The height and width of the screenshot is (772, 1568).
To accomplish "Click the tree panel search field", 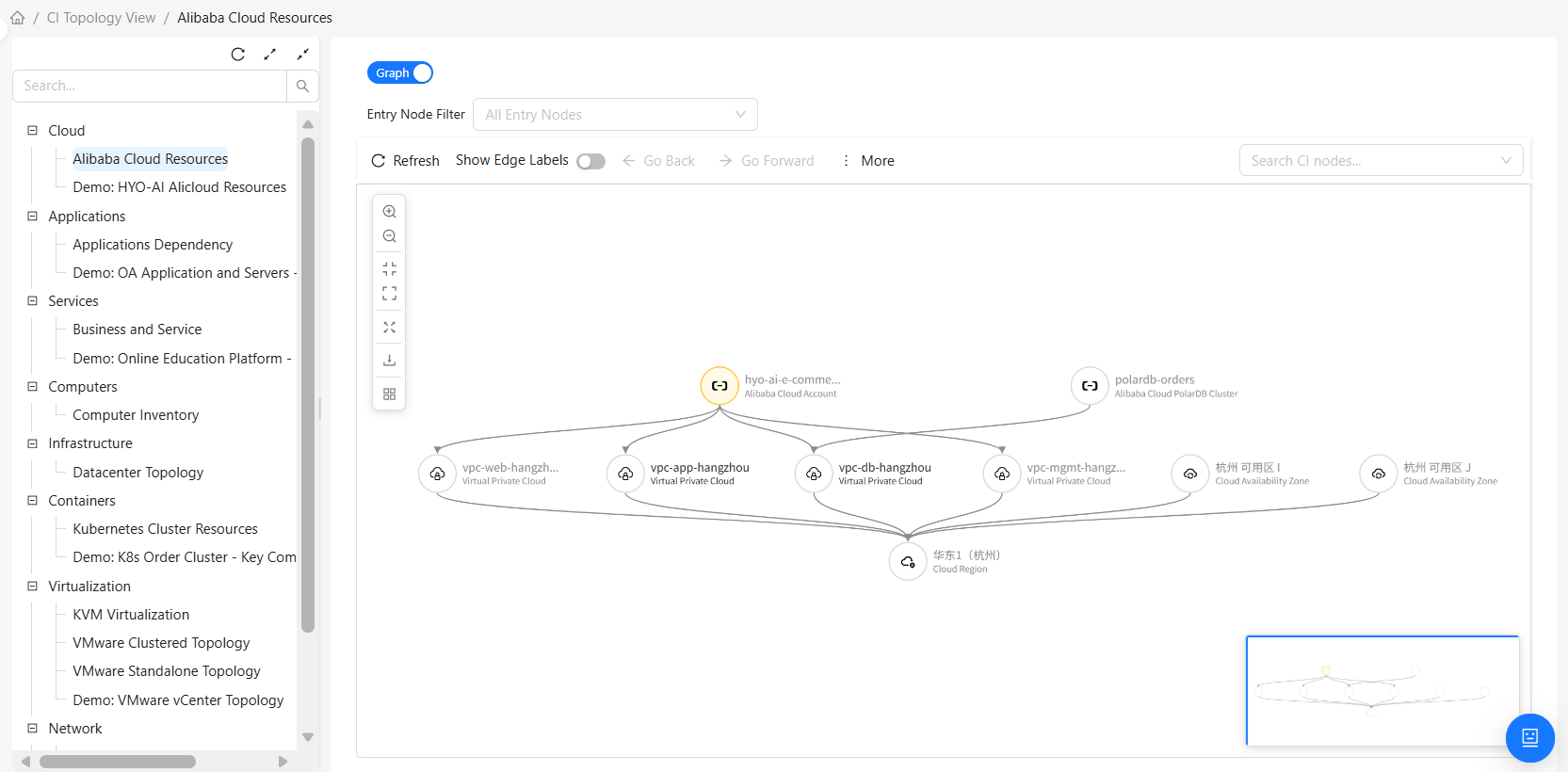I will 150,86.
